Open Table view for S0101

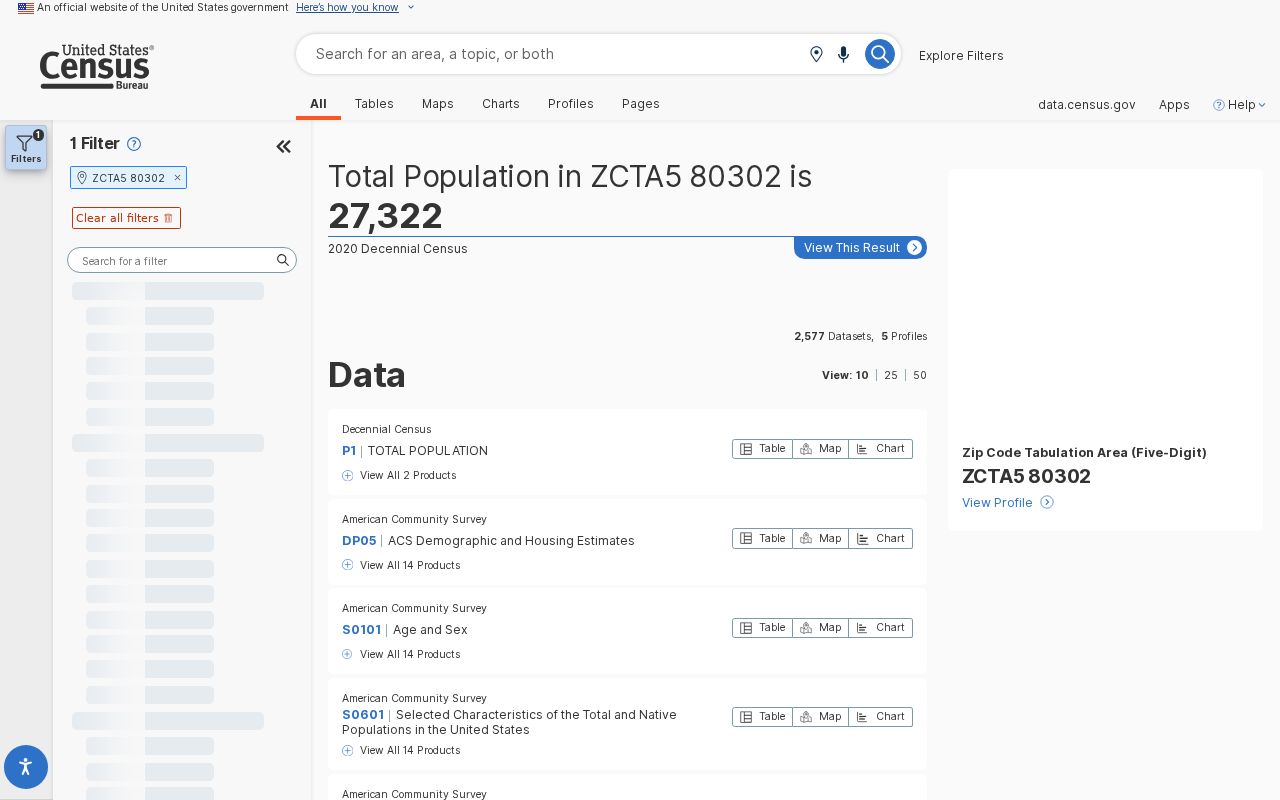point(762,628)
